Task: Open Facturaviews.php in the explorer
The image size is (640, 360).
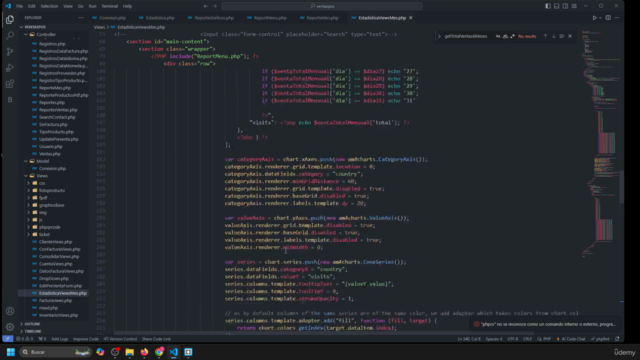Action: 55,301
